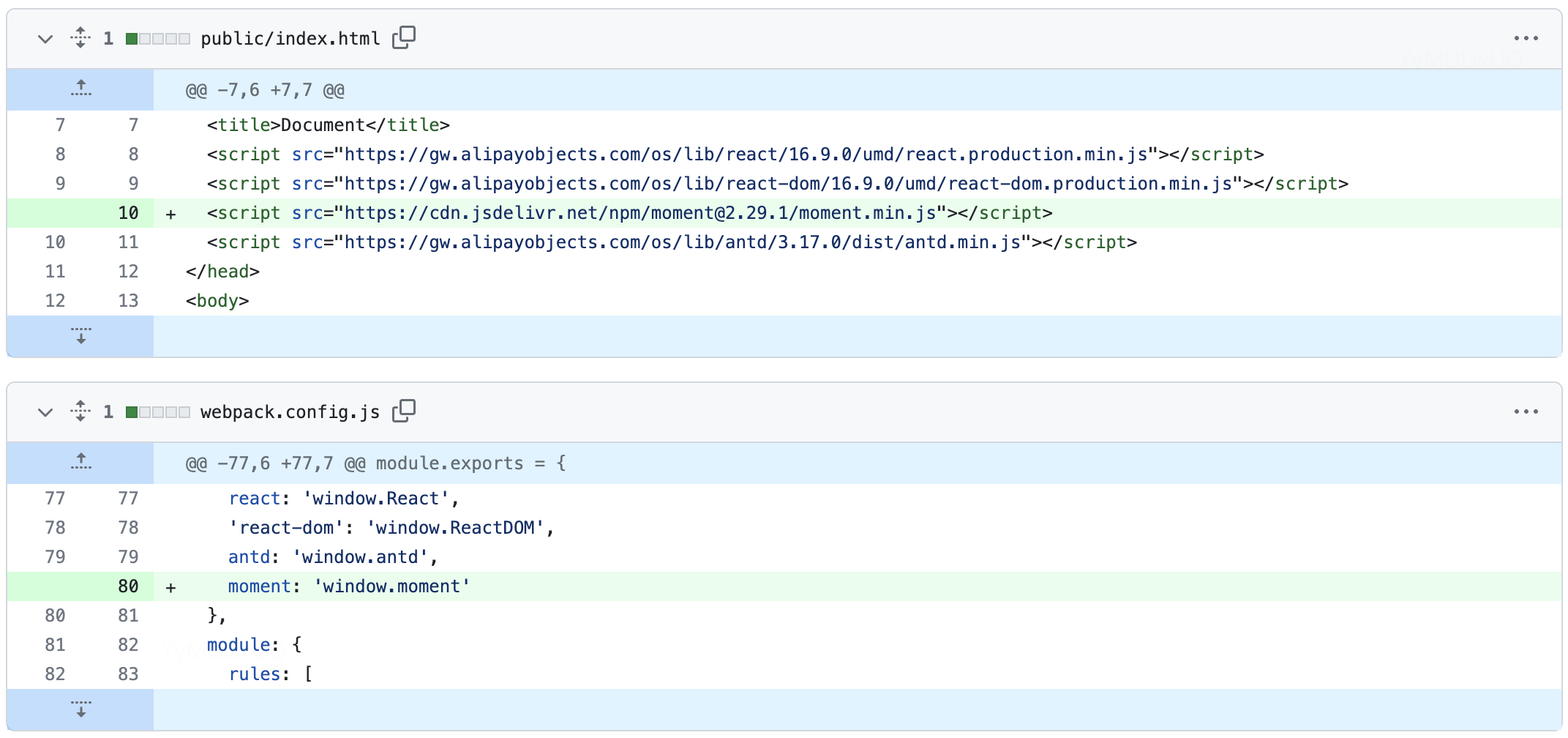The width and height of the screenshot is (1568, 738).
Task: Open the public/index.html file link
Action: [290, 38]
